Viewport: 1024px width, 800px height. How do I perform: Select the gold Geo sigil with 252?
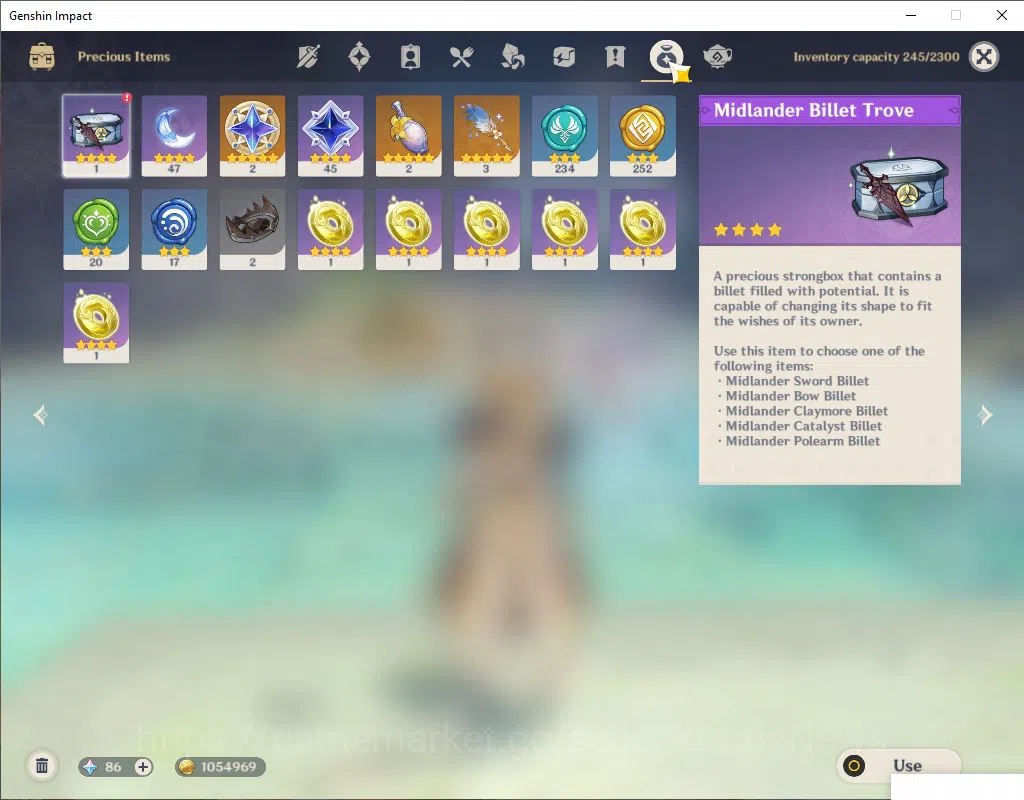coord(643,136)
